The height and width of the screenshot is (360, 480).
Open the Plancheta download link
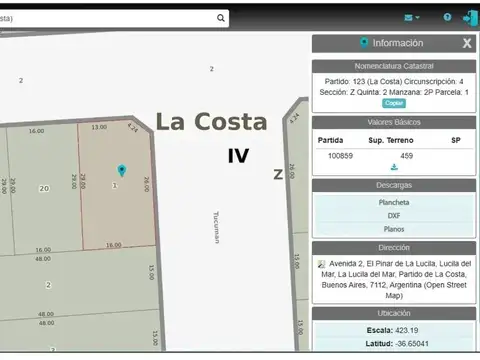coord(394,202)
